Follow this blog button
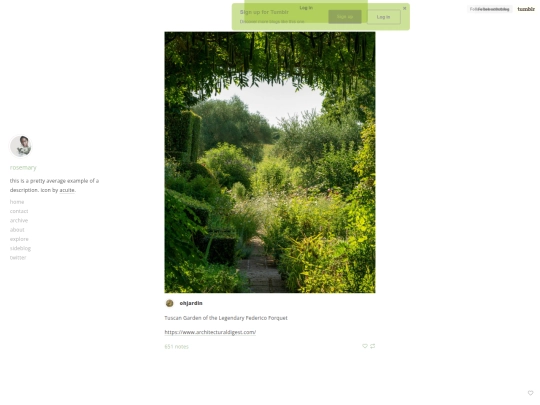540x405 pixels. [489, 9]
